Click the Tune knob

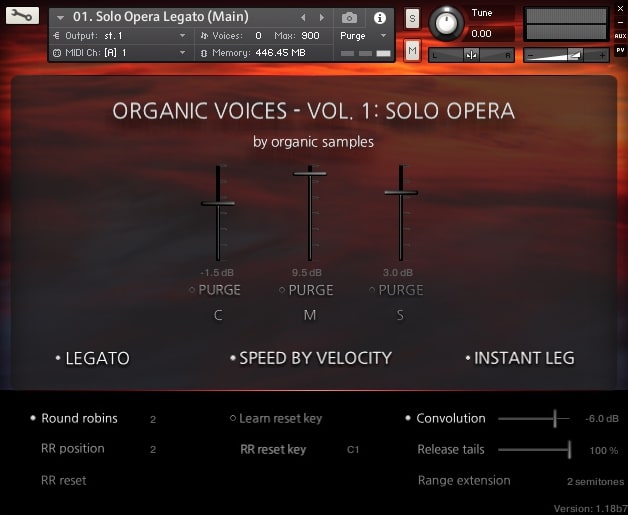(x=446, y=22)
